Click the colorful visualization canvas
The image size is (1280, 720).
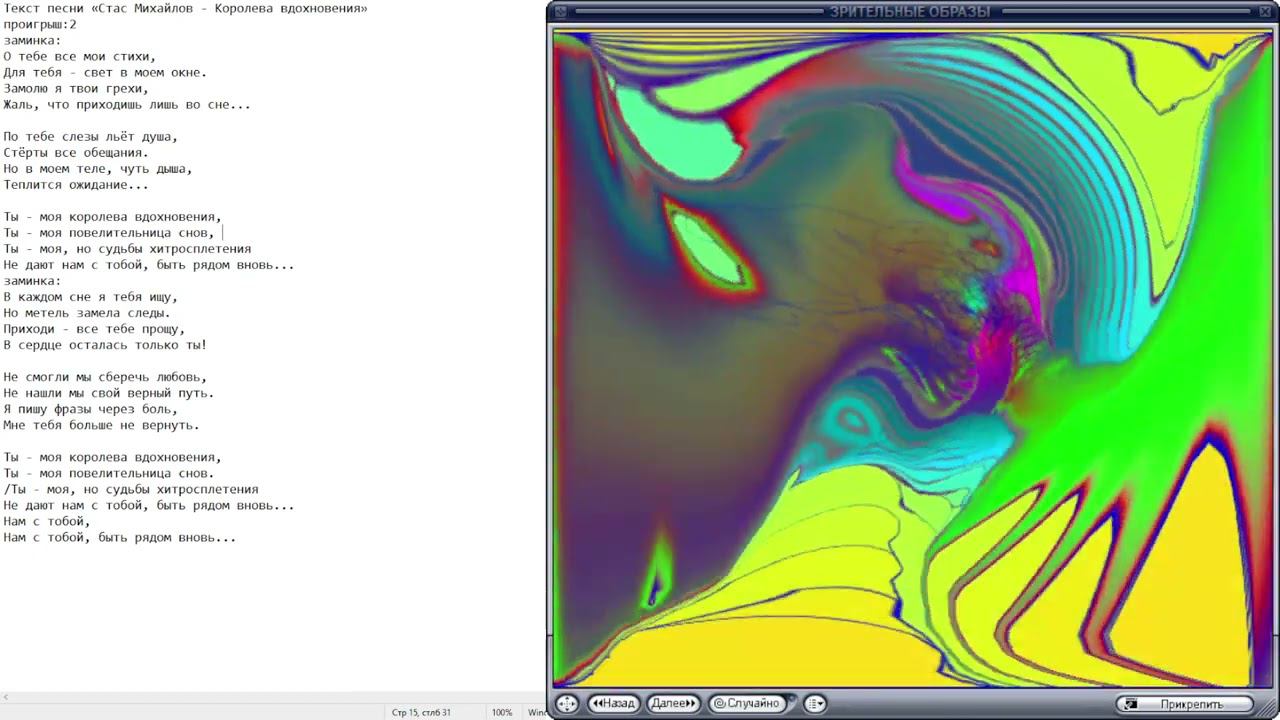(x=912, y=358)
